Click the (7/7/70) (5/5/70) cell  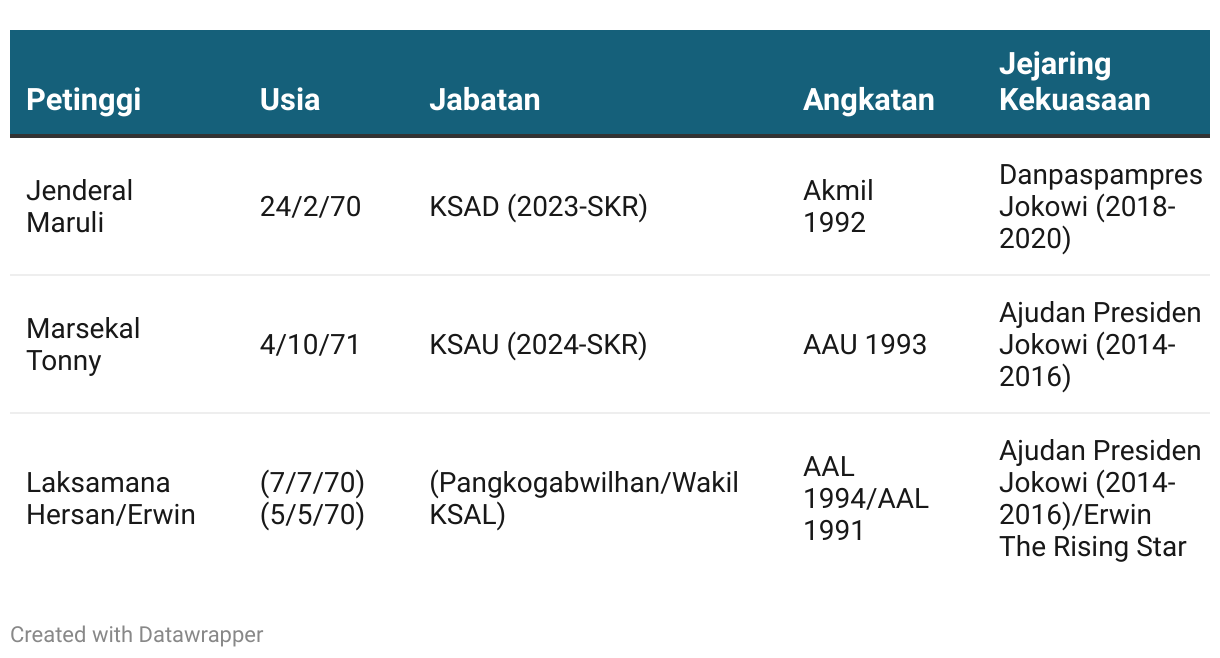pyautogui.click(x=312, y=498)
